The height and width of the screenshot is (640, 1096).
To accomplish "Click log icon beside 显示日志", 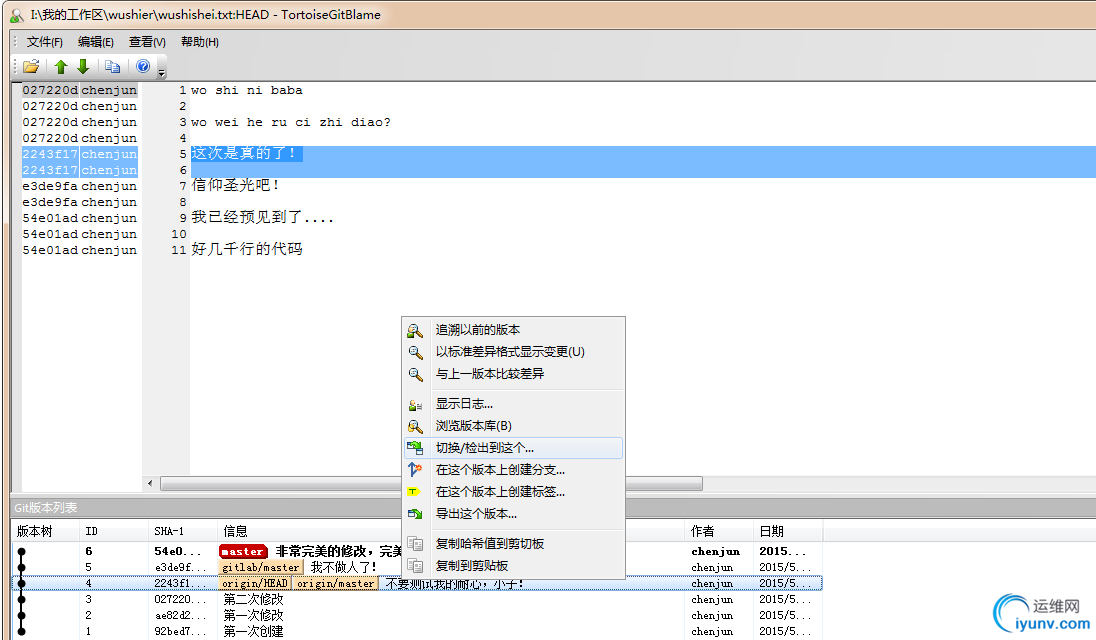I will click(x=415, y=405).
